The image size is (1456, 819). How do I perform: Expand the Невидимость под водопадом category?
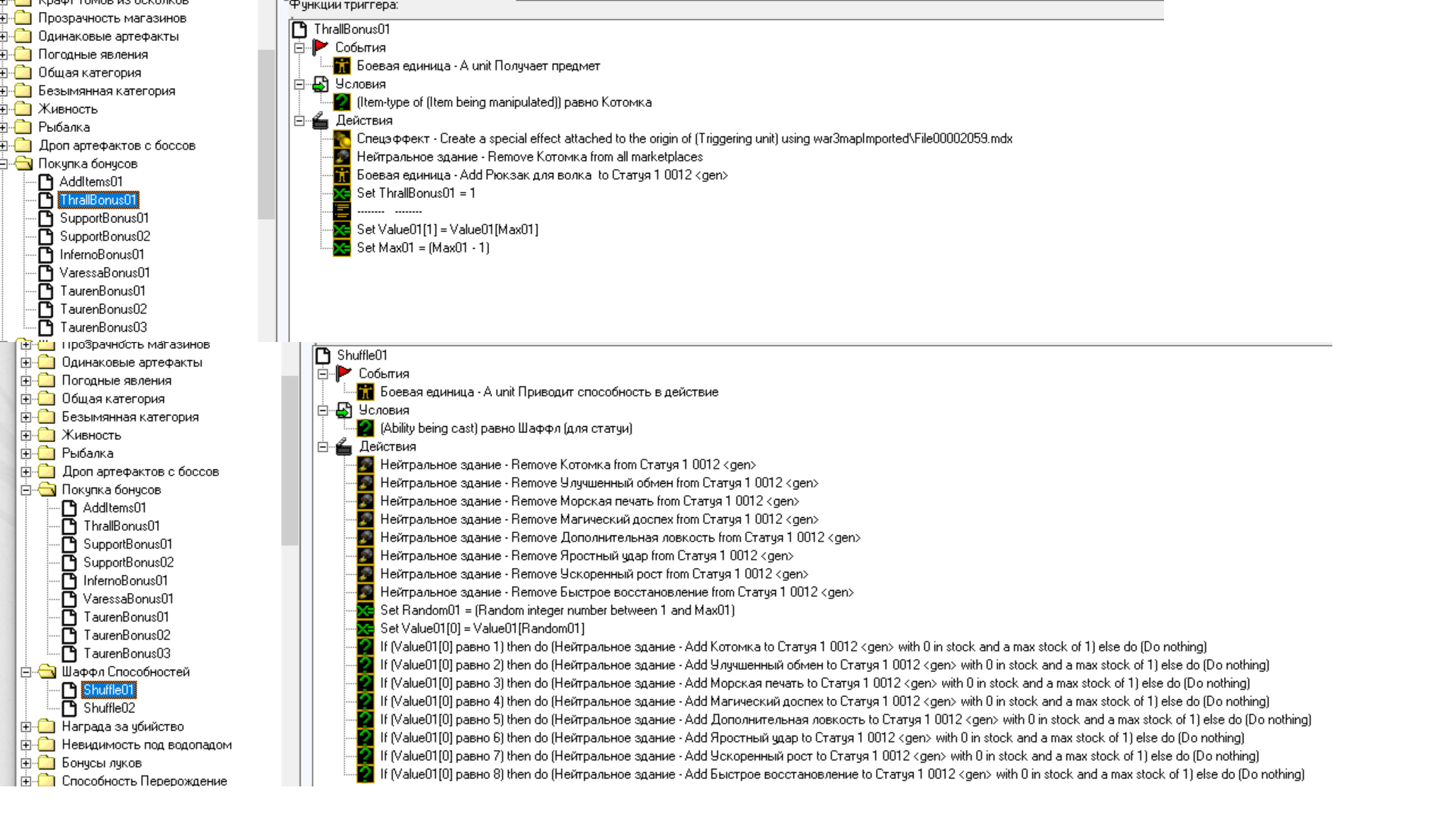(x=27, y=745)
